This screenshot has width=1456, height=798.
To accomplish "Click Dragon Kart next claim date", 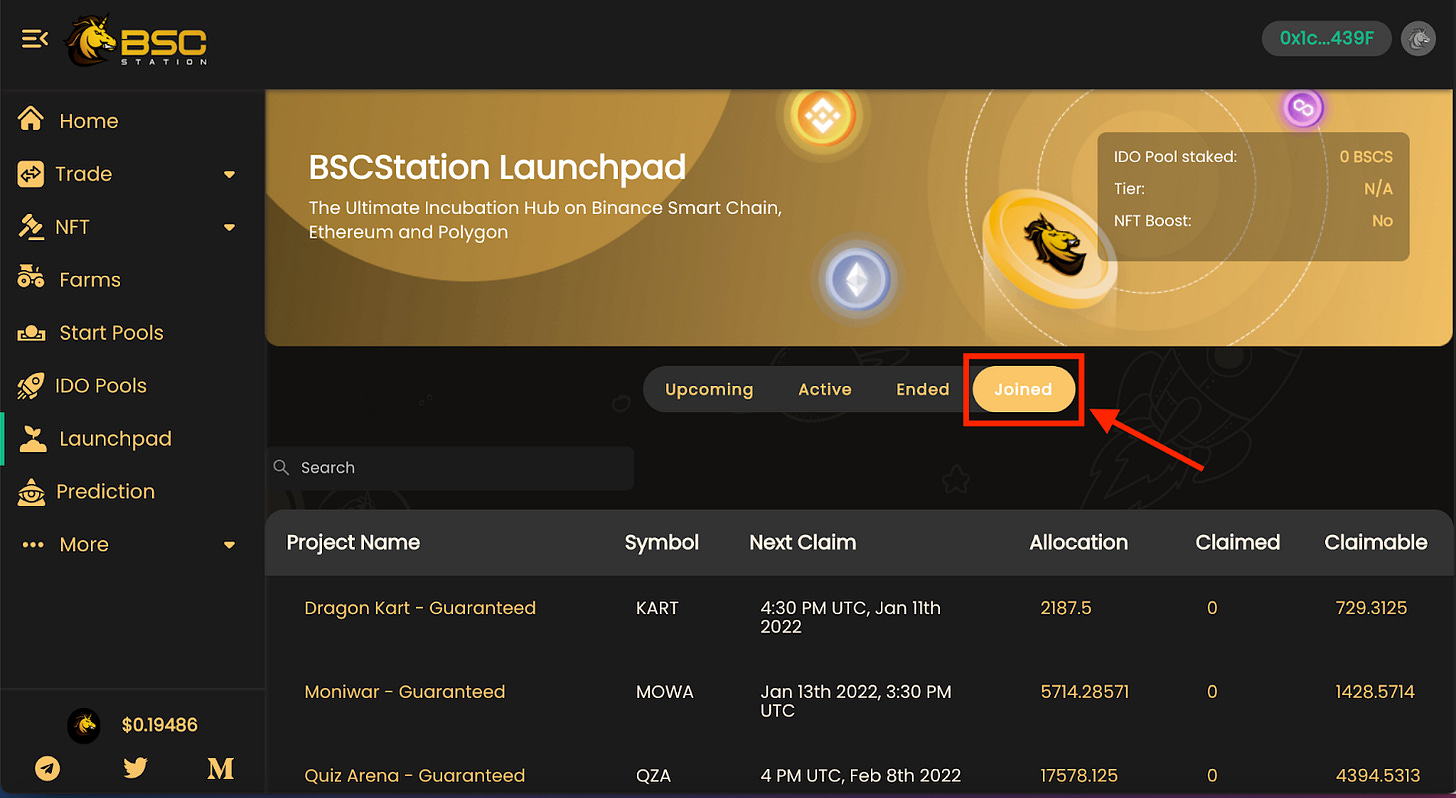I will [x=850, y=617].
